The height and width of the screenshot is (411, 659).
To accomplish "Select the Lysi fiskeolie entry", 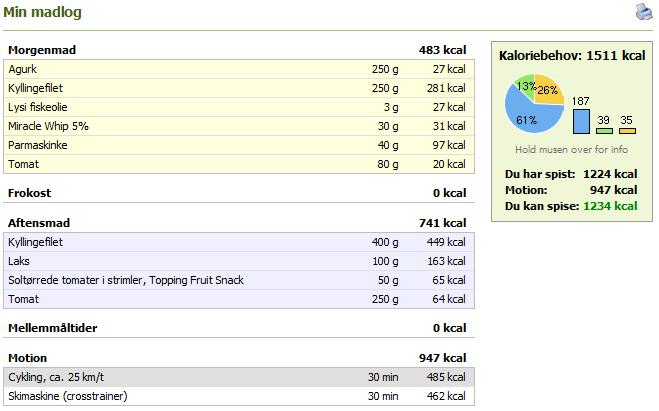I will (x=239, y=107).
